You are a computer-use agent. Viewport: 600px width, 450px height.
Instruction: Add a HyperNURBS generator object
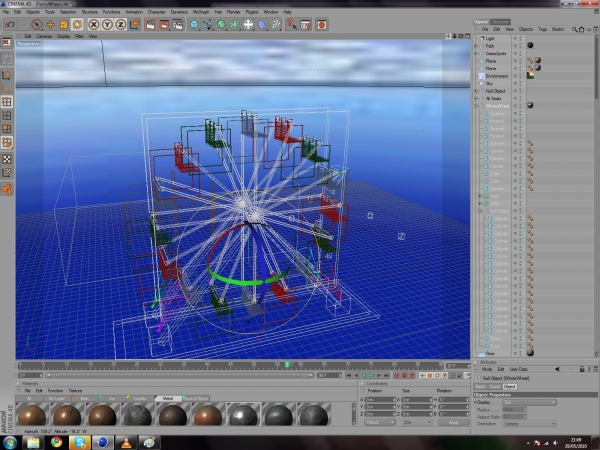coord(221,25)
